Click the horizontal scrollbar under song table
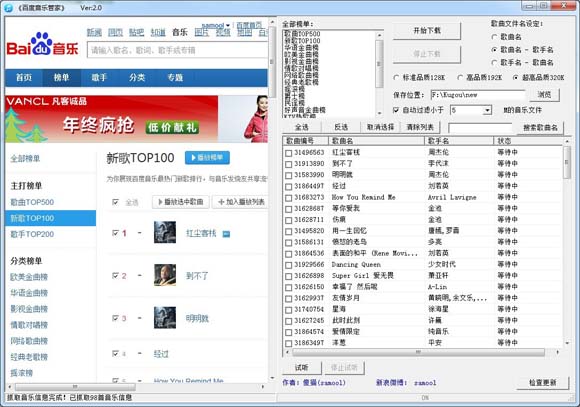Screen dimensions: 580x407 [418, 352]
